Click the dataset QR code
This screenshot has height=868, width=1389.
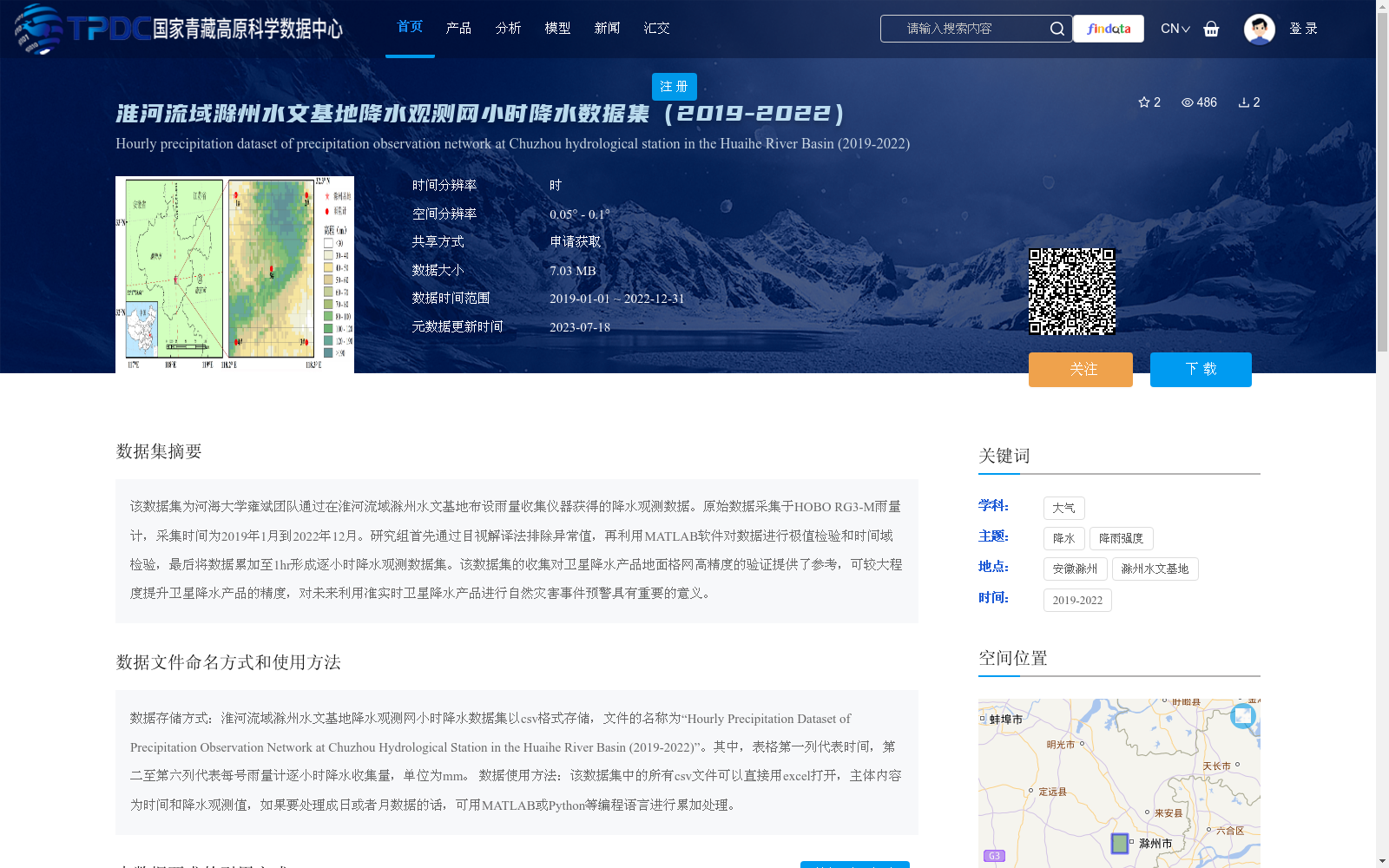pos(1072,292)
